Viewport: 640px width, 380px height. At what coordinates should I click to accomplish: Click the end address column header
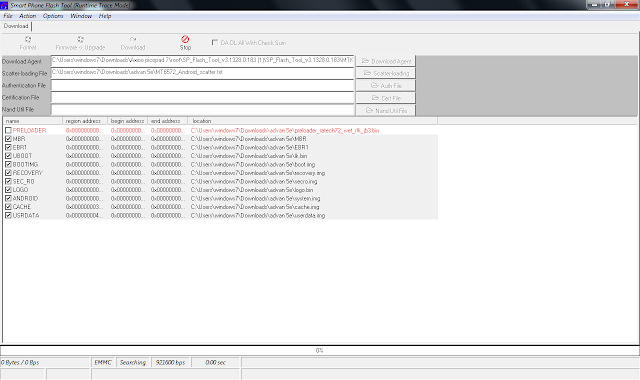167,121
